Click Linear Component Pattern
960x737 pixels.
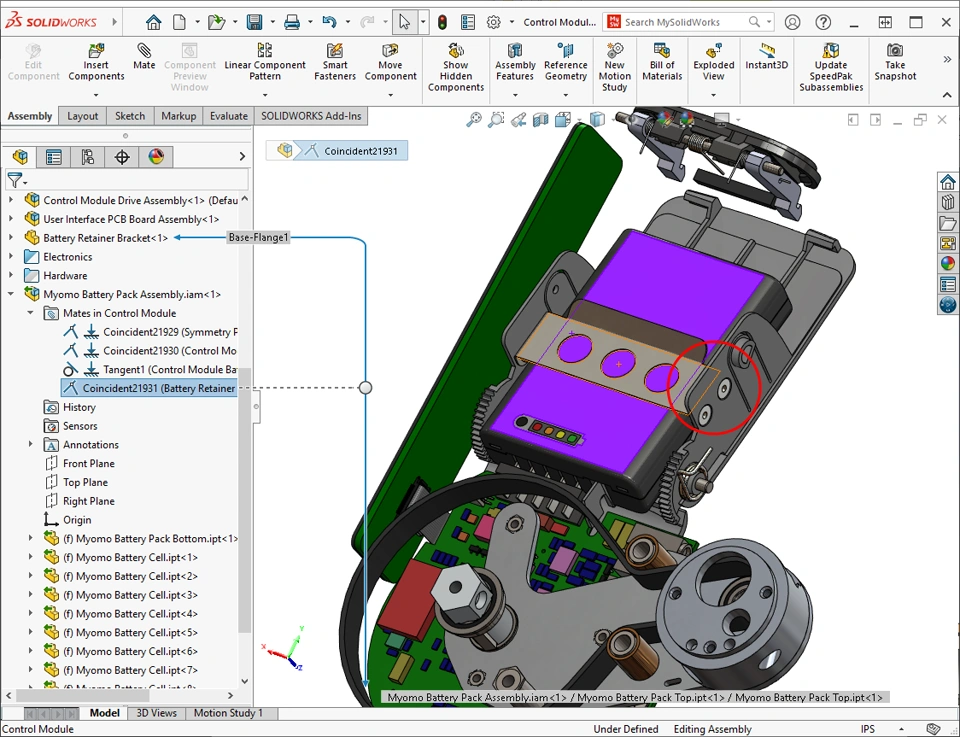pyautogui.click(x=264, y=62)
